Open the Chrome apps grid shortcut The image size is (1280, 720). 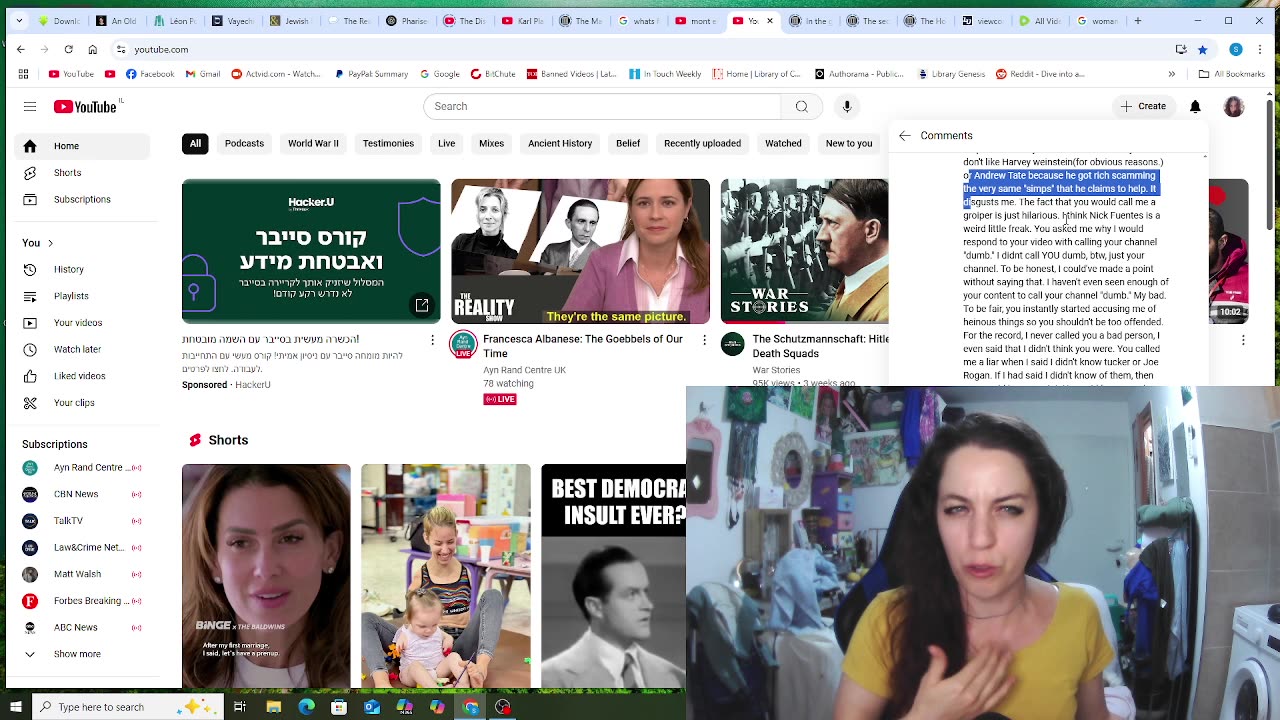coord(21,74)
